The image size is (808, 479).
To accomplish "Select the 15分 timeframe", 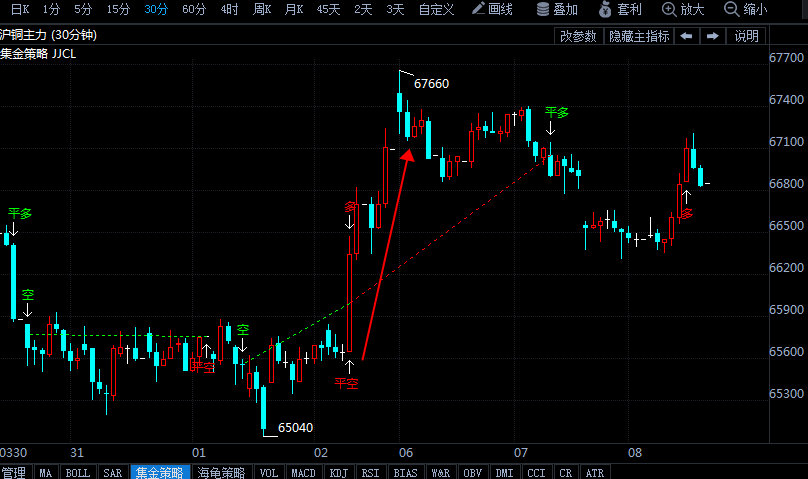I will (x=118, y=9).
